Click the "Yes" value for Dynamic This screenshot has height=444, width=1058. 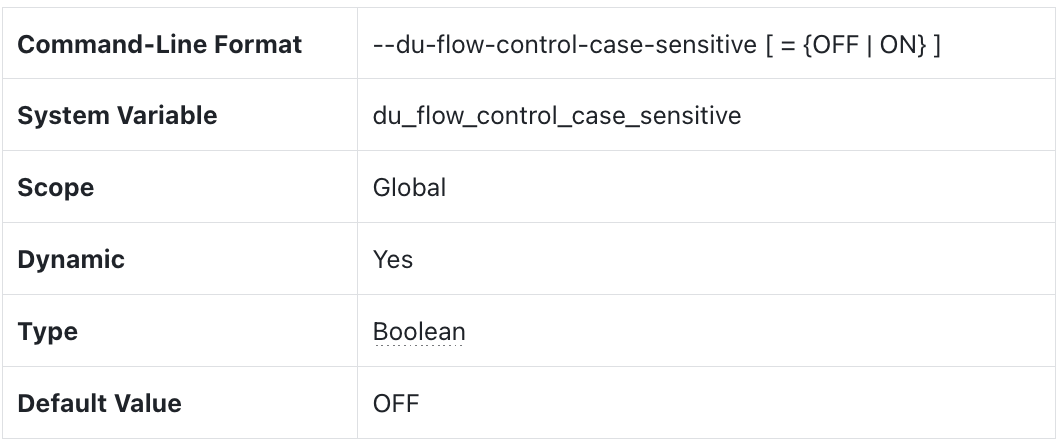(392, 260)
